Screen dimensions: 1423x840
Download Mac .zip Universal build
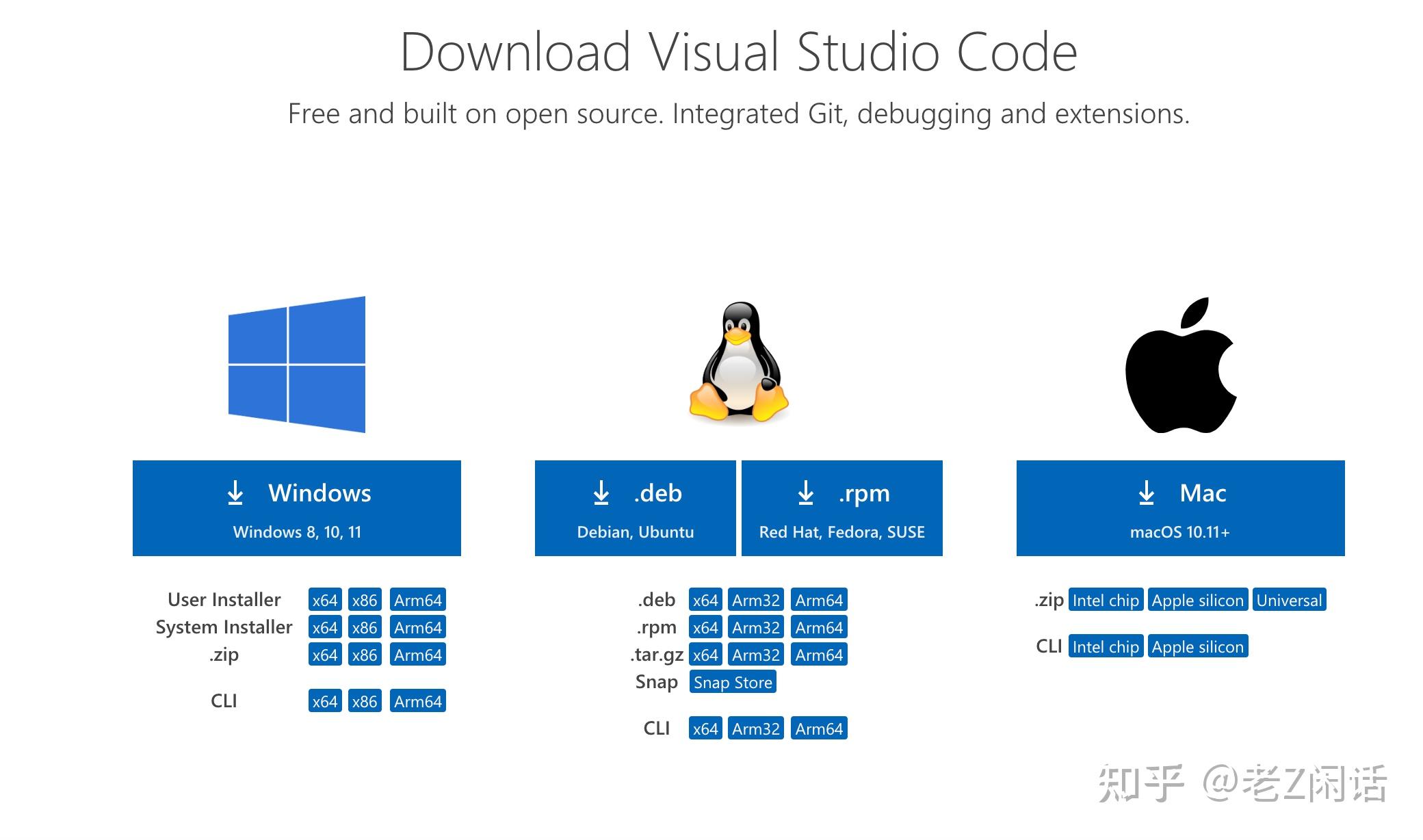tap(1290, 600)
